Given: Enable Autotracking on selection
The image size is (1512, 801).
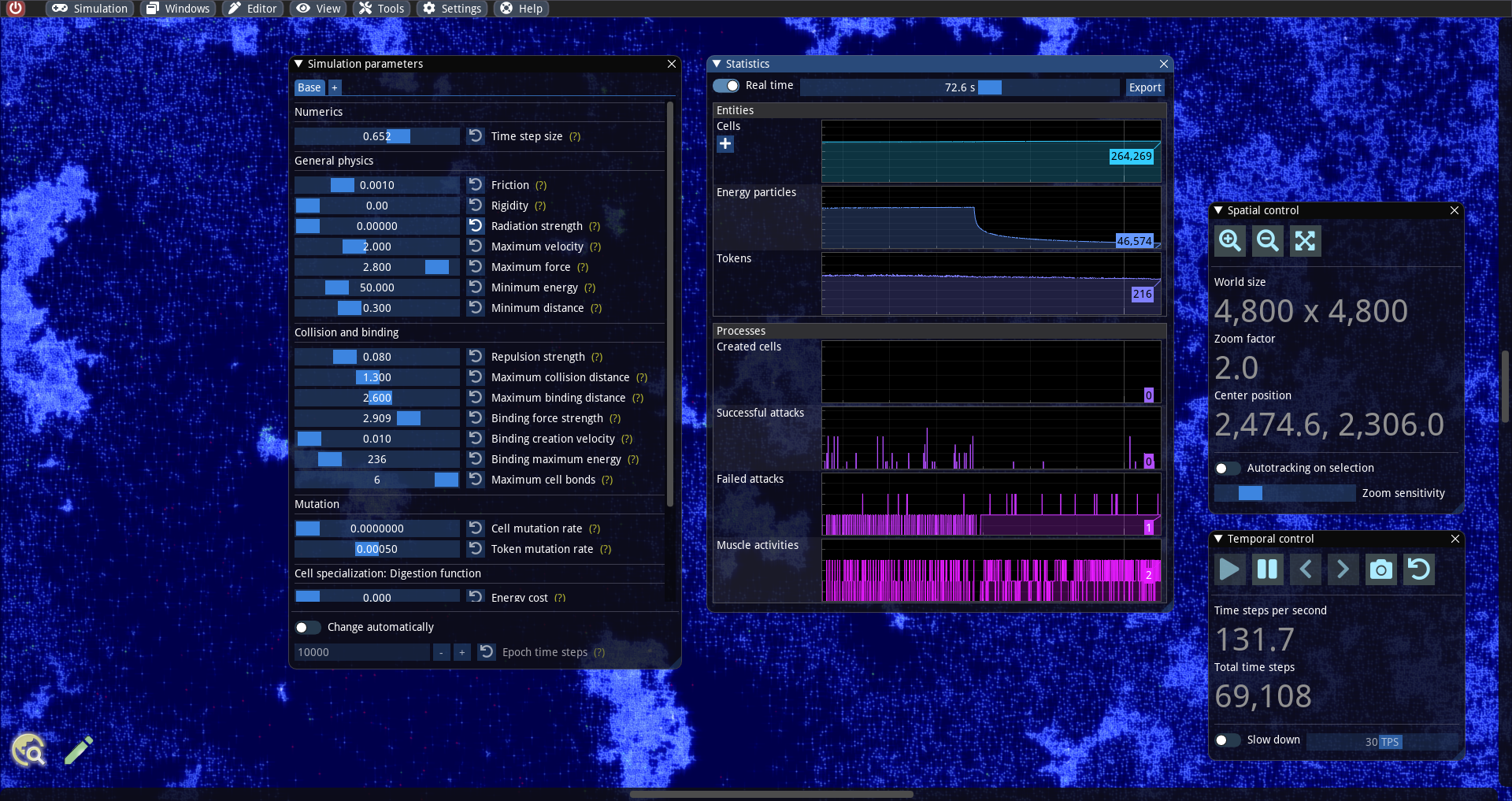Looking at the screenshot, I should (1228, 468).
